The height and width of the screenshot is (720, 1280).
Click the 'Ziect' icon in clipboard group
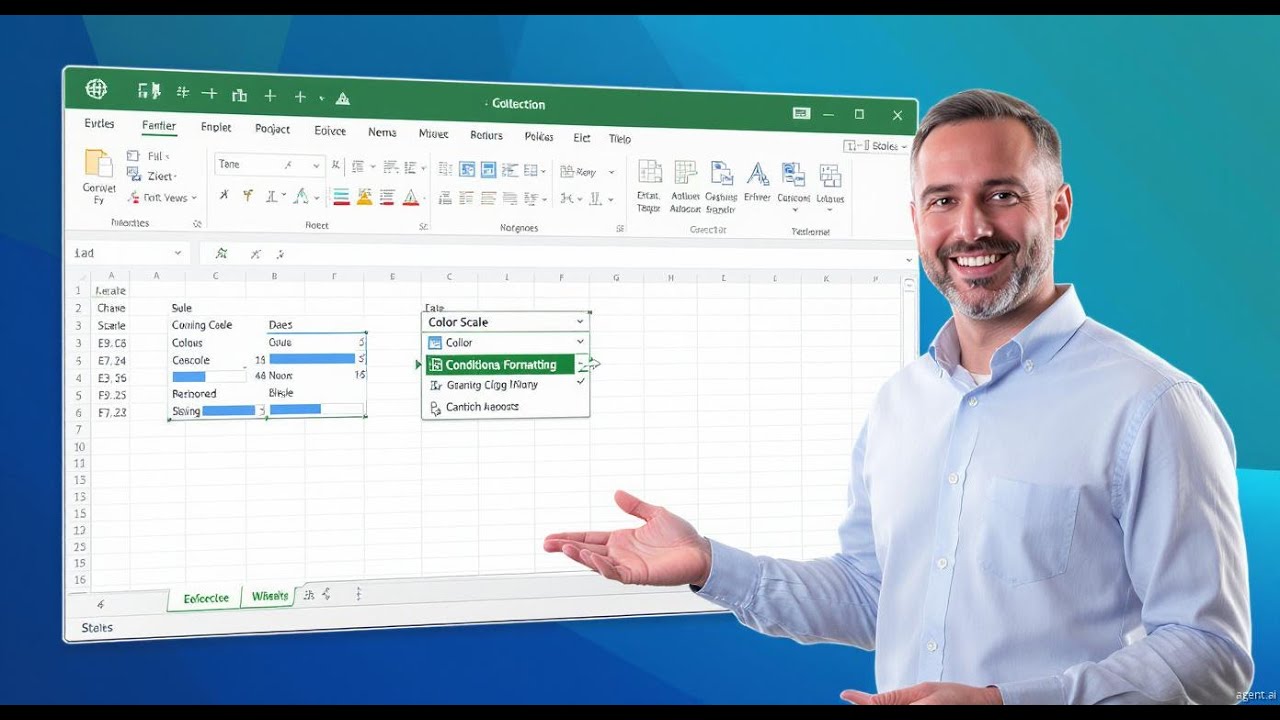[133, 176]
